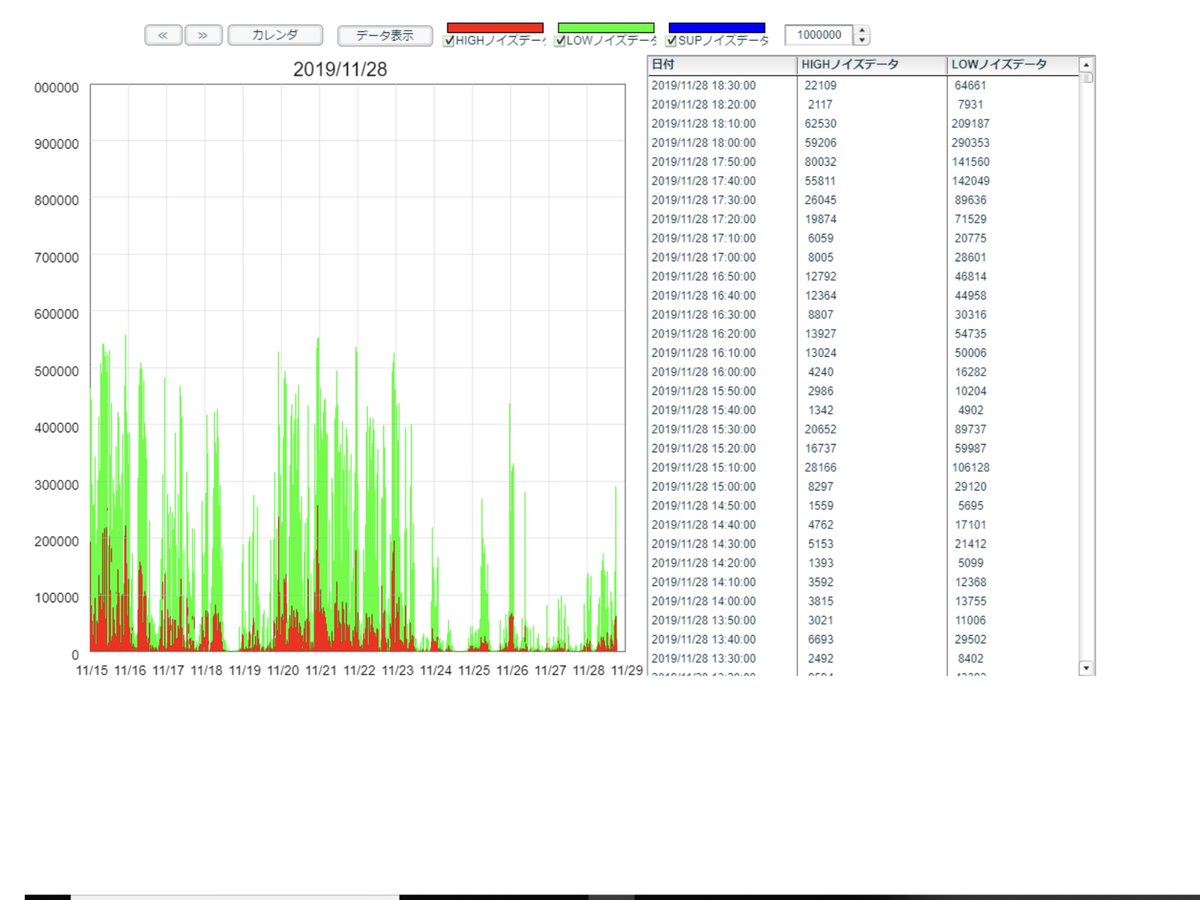Click HIGH value 1342 cell
This screenshot has width=1200, height=900.
pyautogui.click(x=872, y=410)
